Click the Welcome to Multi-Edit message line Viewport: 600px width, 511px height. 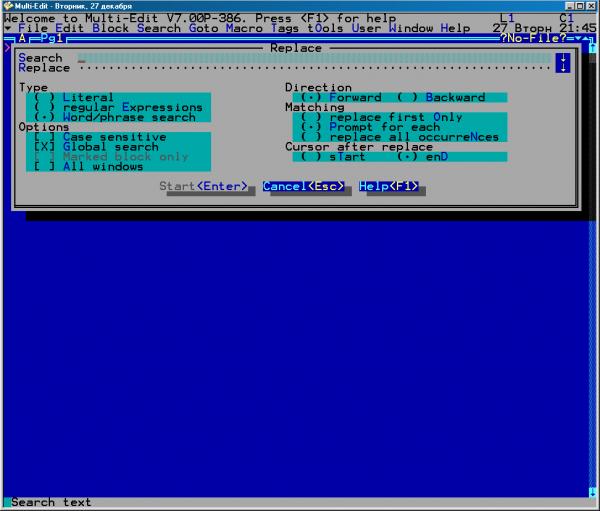click(x=200, y=18)
